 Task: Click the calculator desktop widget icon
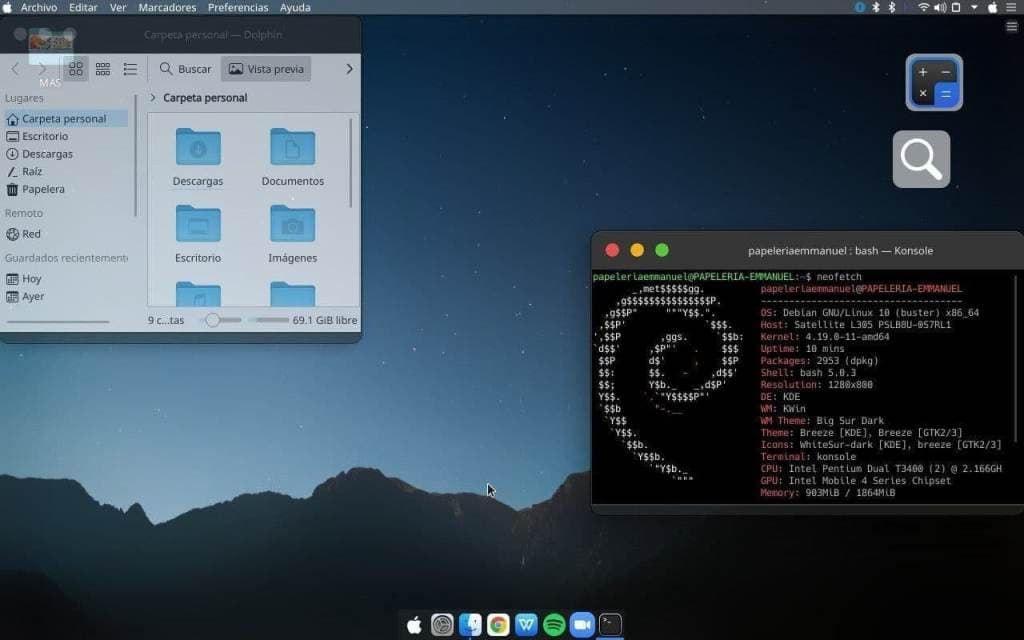pos(934,83)
